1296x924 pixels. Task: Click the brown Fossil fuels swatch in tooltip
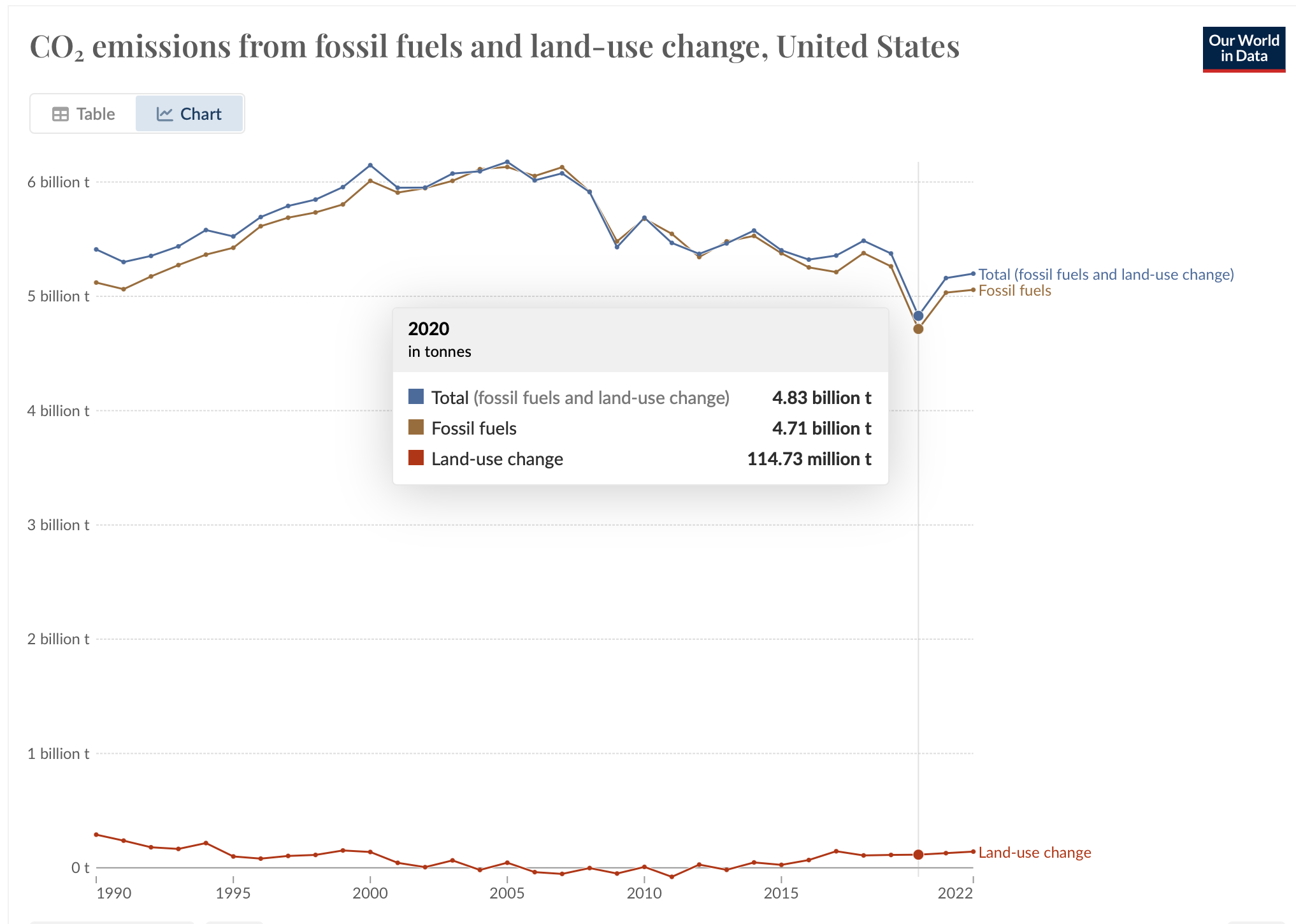(416, 428)
